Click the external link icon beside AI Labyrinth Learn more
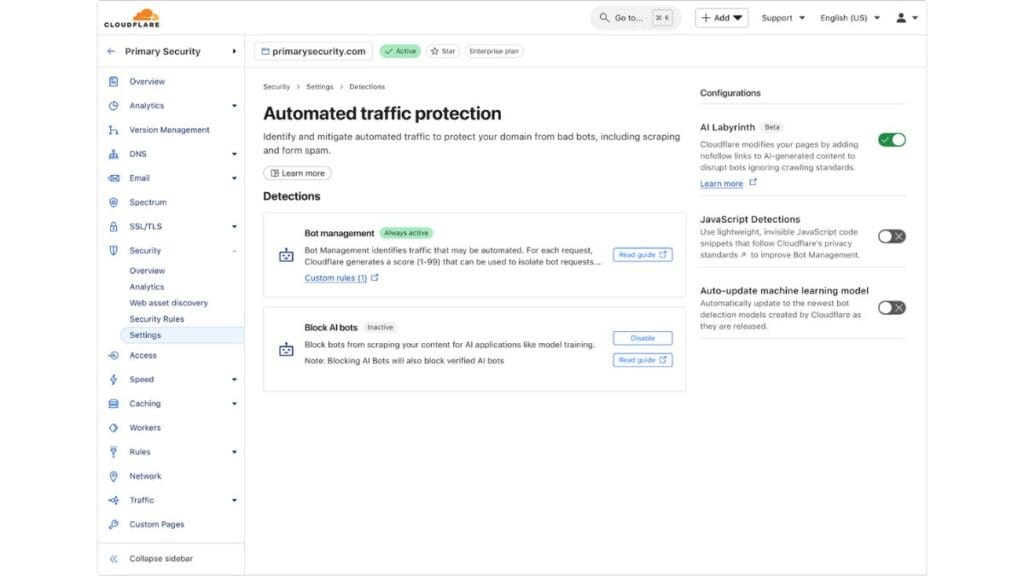This screenshot has width=1024, height=576. tap(753, 183)
